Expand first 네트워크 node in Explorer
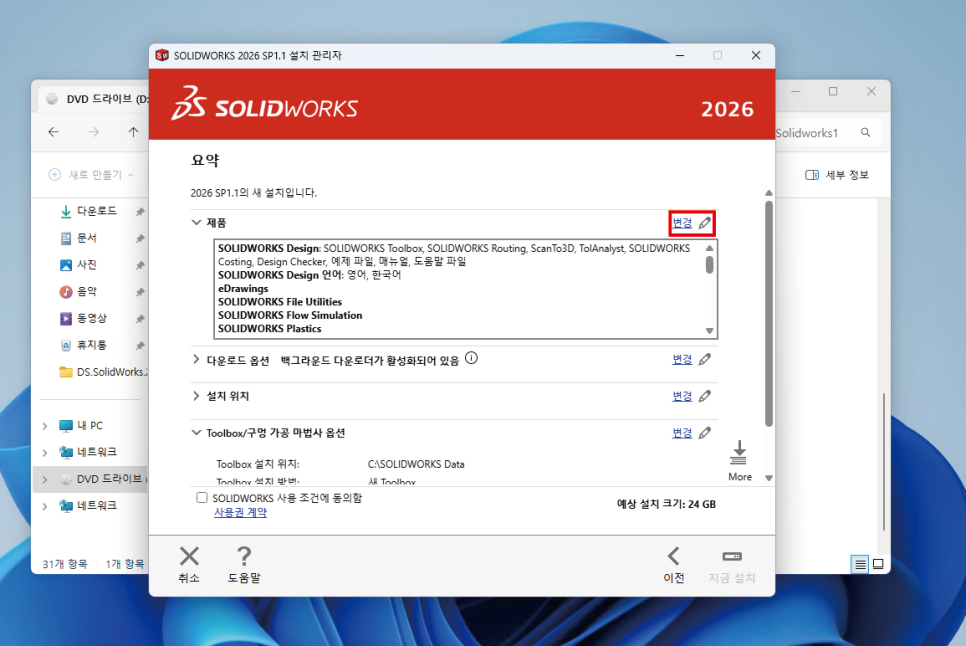This screenshot has height=646, width=966. (45, 453)
